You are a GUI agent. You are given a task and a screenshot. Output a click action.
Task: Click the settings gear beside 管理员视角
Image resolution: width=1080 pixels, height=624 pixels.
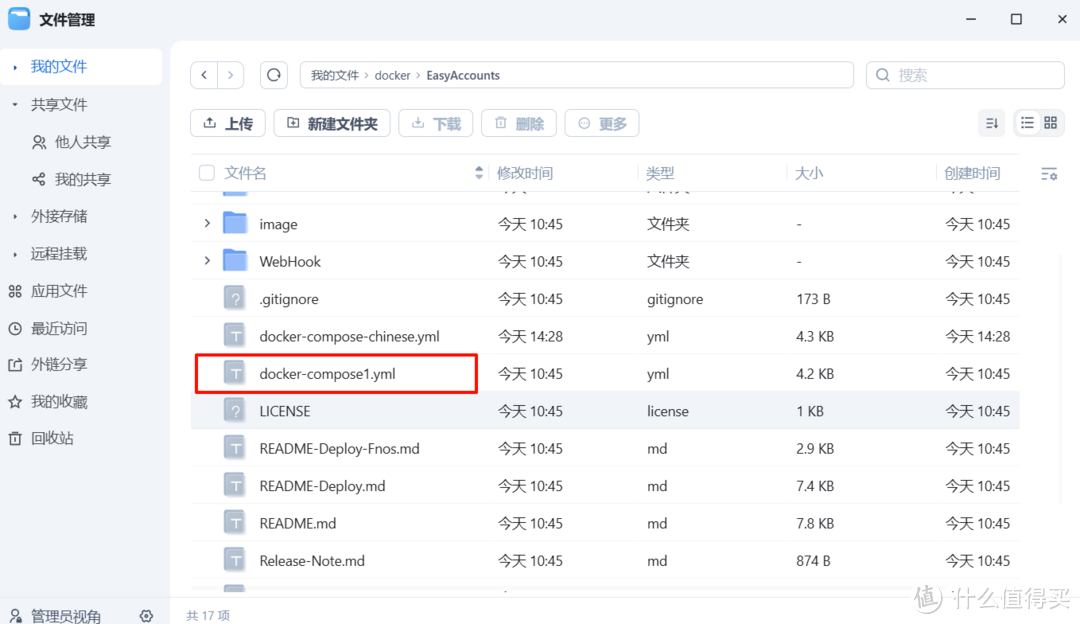click(146, 616)
